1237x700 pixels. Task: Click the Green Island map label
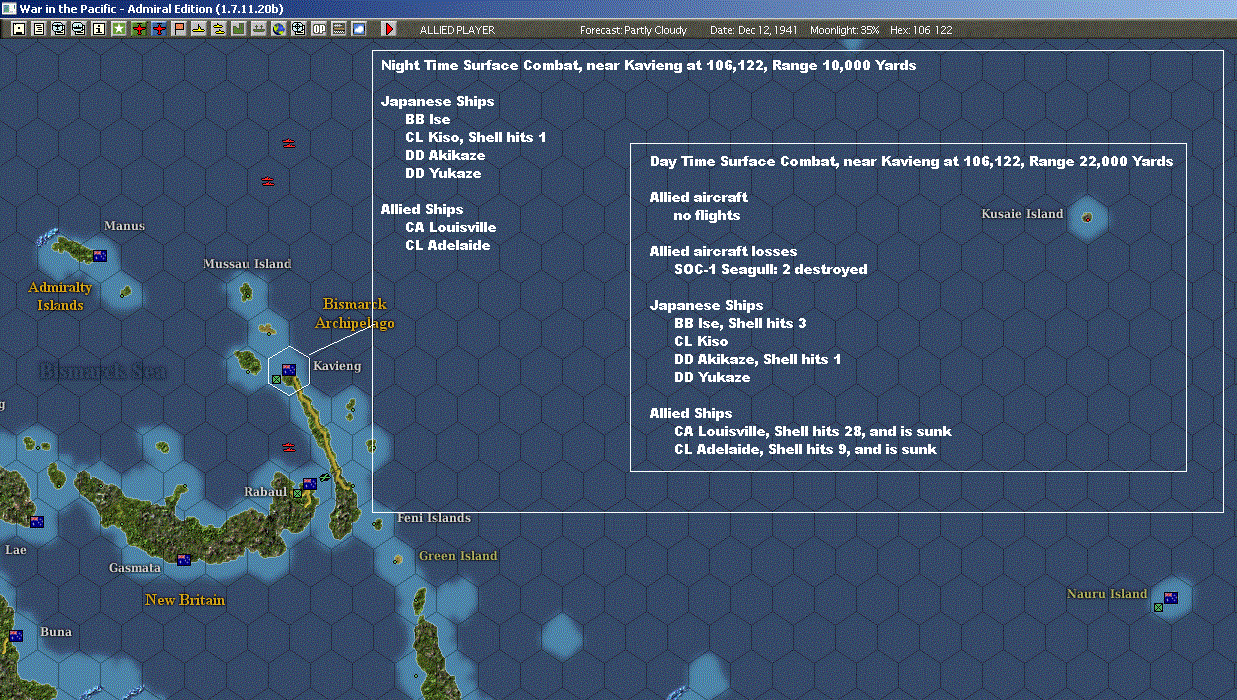tap(458, 556)
